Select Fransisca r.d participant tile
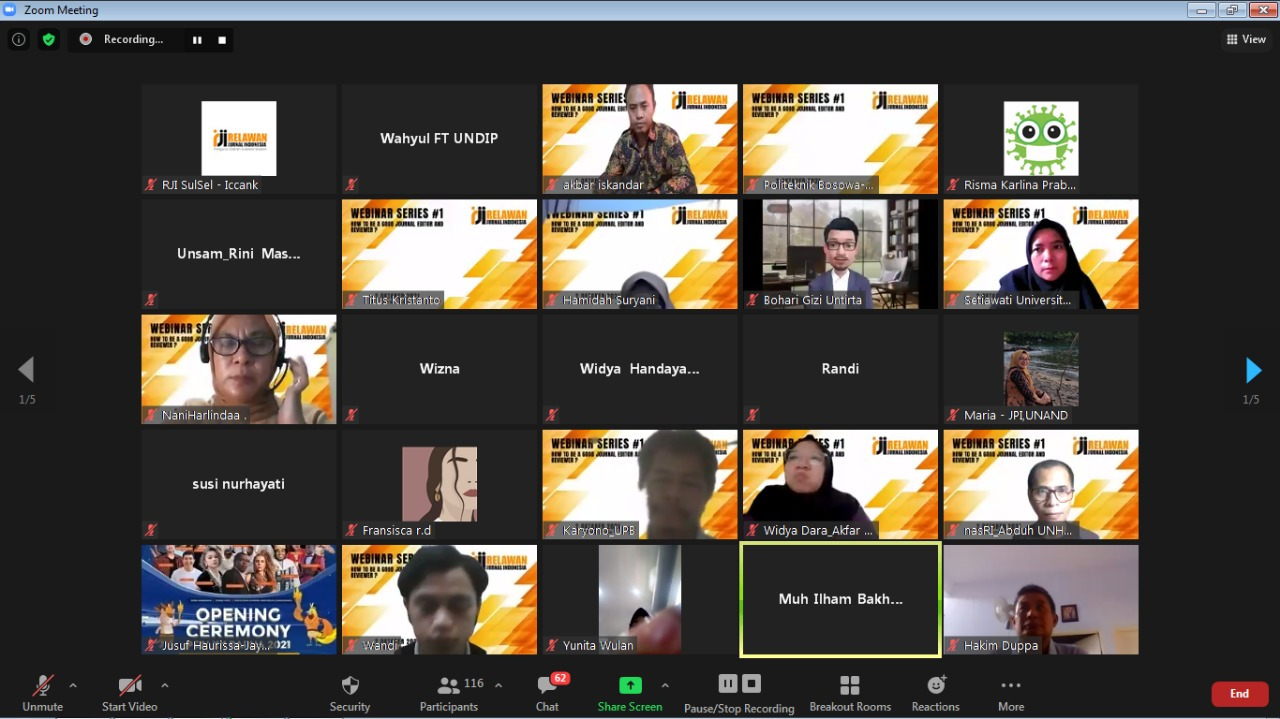The width and height of the screenshot is (1280, 719). pyautogui.click(x=439, y=484)
